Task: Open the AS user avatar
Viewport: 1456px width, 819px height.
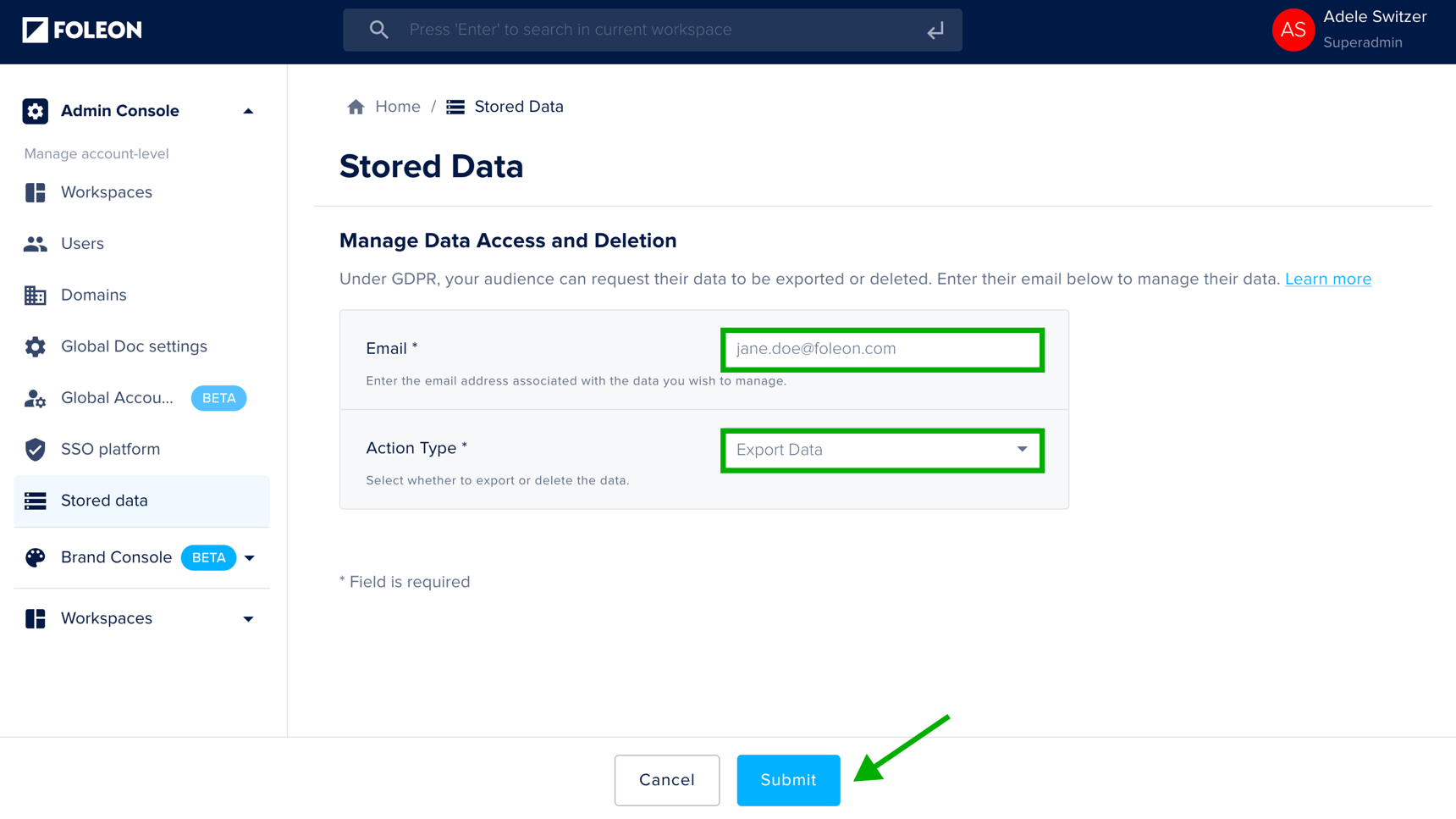Action: pos(1293,30)
